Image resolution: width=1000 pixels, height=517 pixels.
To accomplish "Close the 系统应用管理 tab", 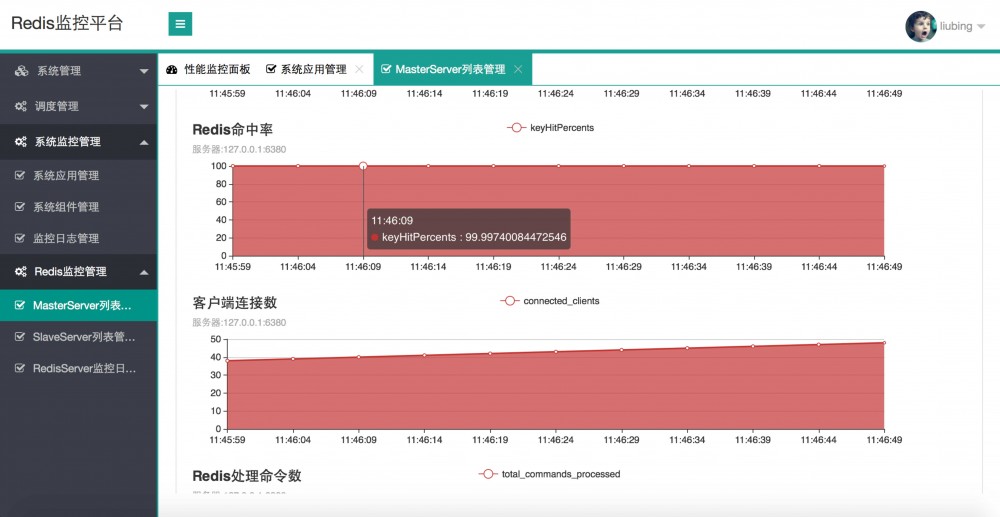I will (359, 69).
